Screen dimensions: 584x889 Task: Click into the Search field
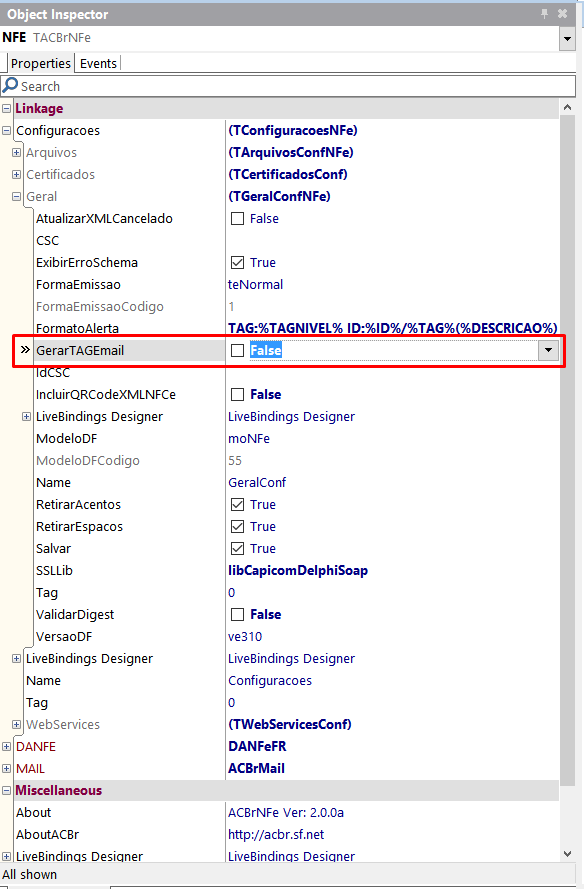pyautogui.click(x=295, y=86)
